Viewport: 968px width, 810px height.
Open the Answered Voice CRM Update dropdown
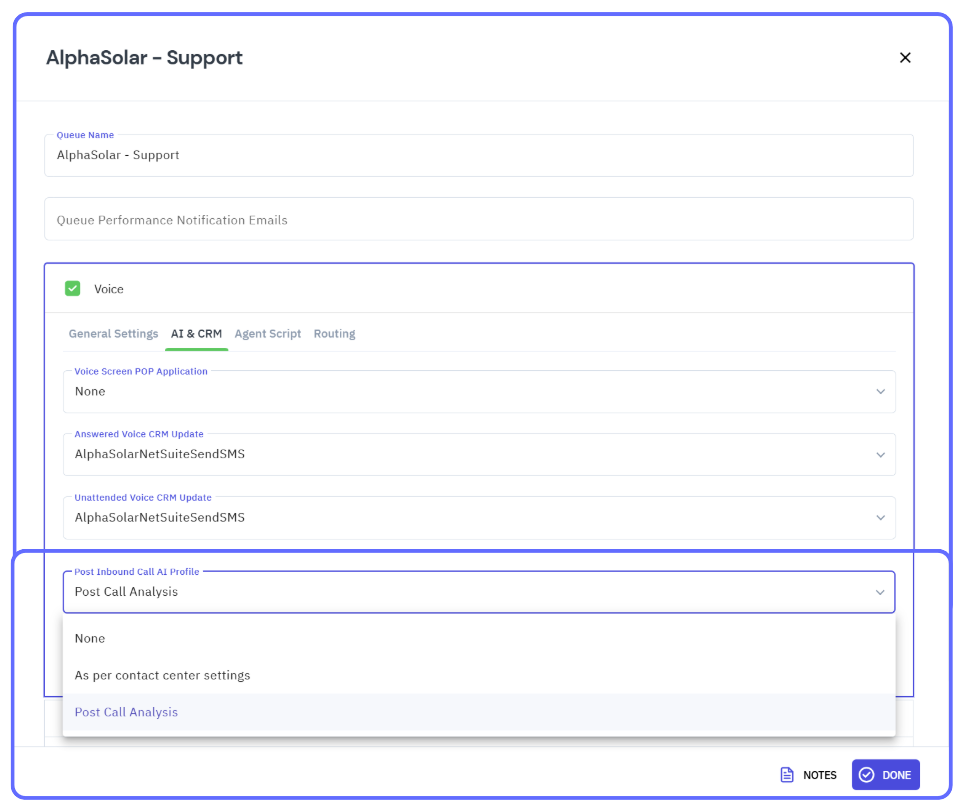coord(470,455)
